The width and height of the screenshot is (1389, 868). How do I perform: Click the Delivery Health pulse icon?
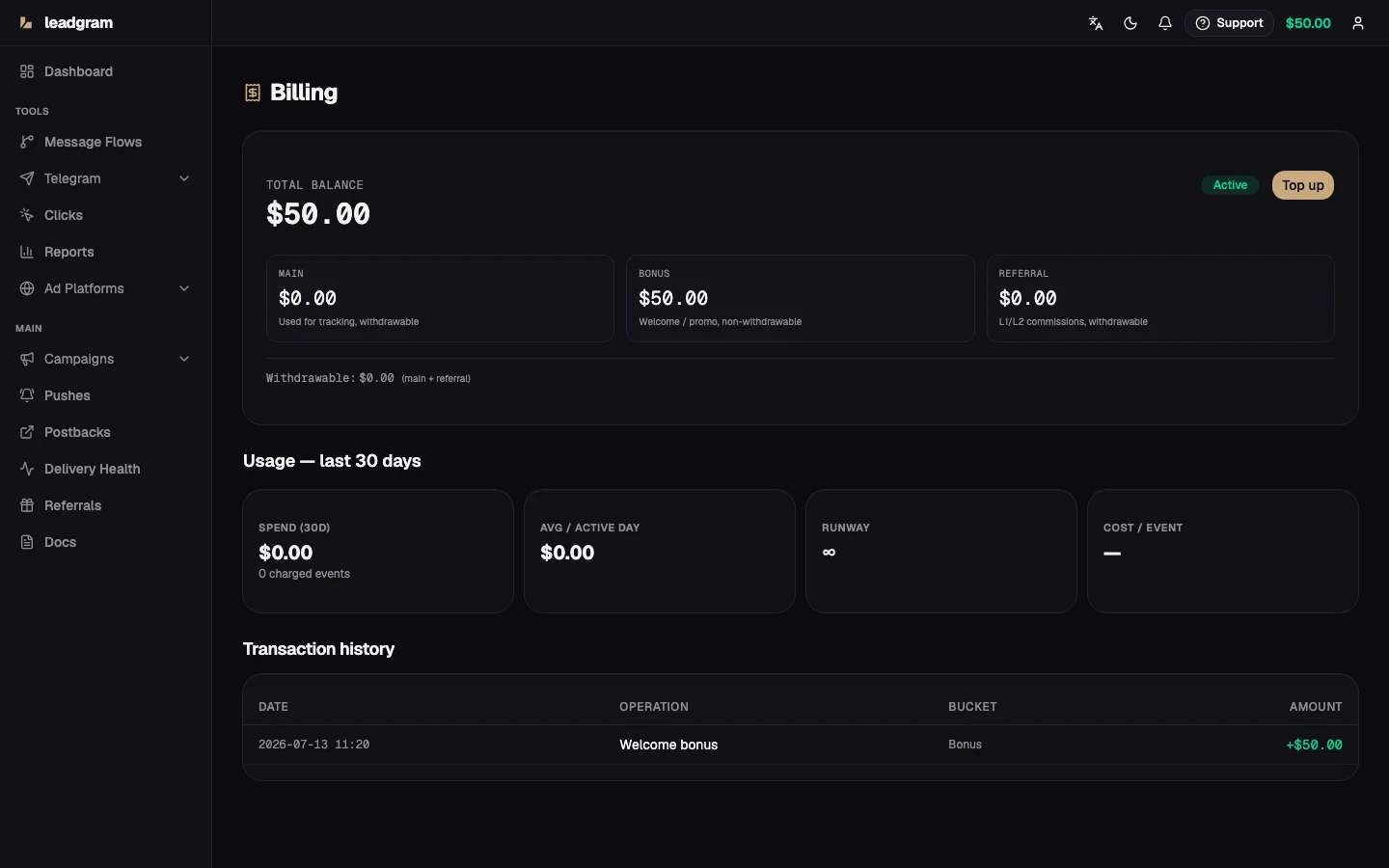click(x=27, y=469)
